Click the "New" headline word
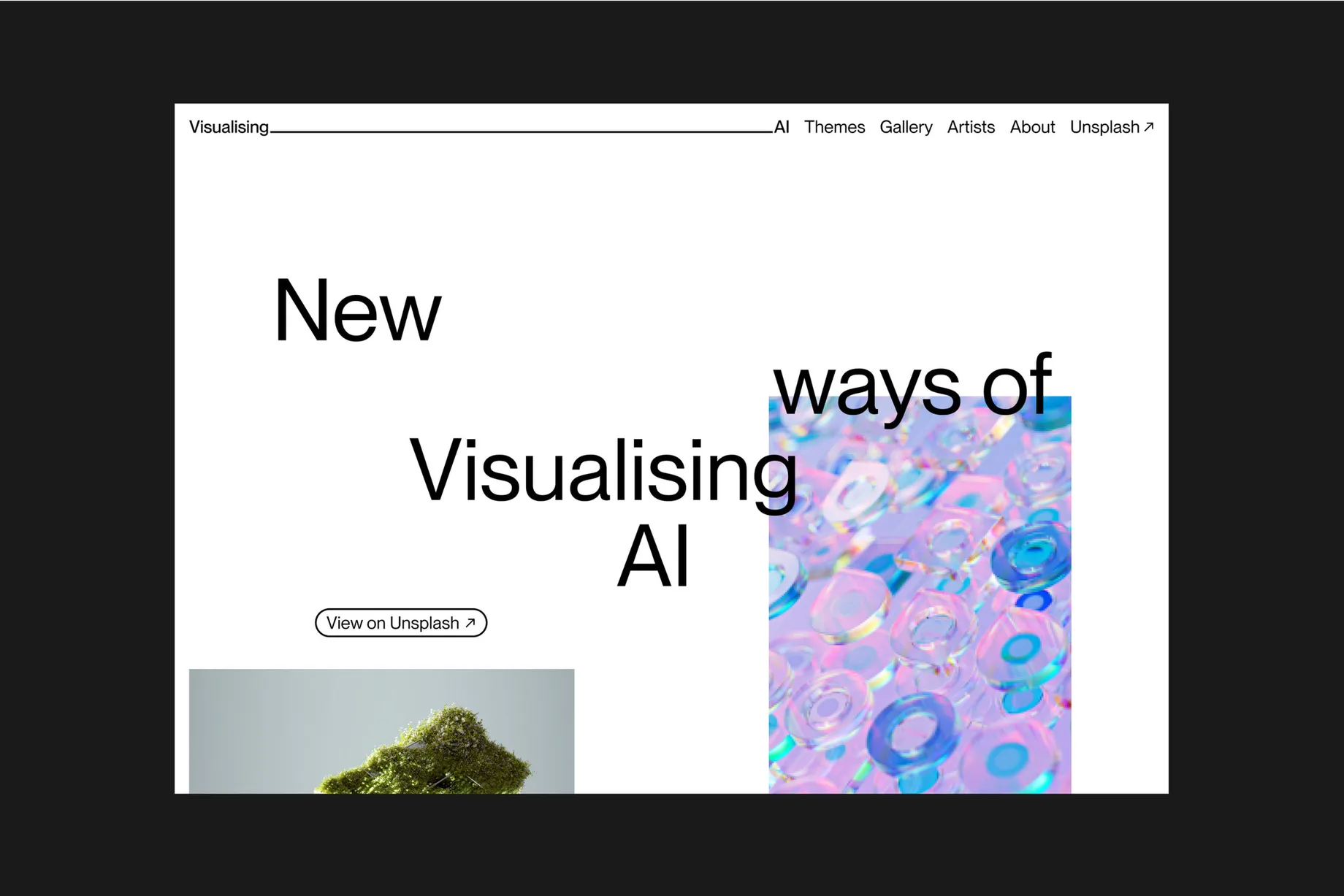The height and width of the screenshot is (896, 1344). [x=357, y=310]
